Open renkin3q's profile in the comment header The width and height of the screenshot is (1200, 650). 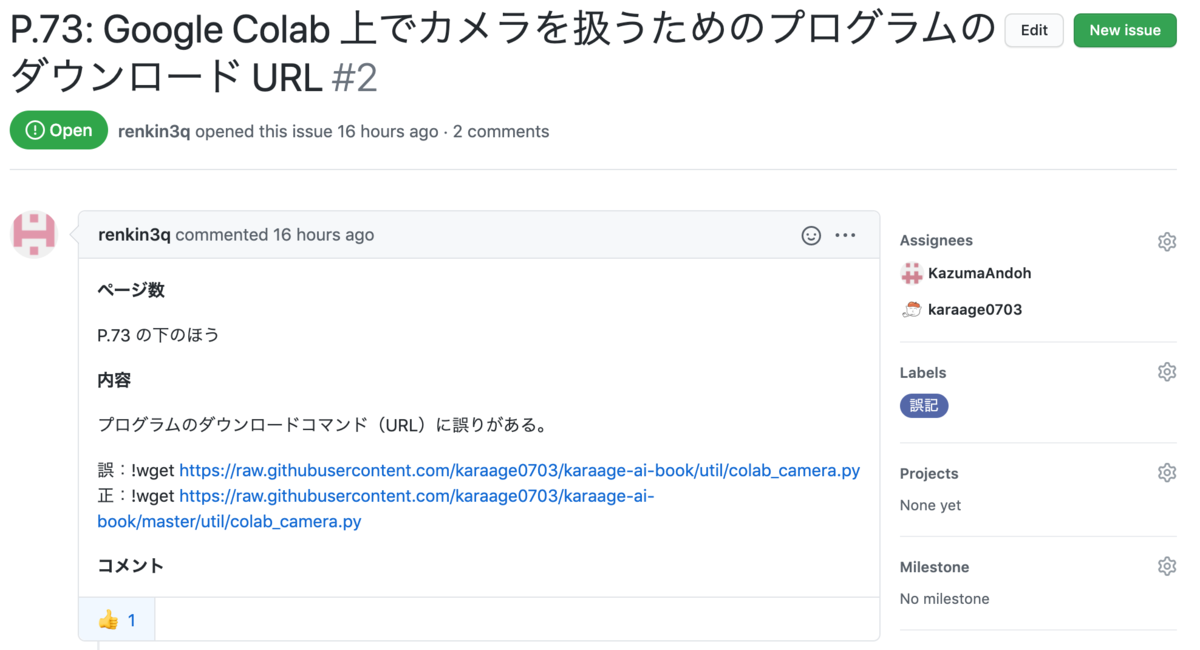click(x=134, y=235)
